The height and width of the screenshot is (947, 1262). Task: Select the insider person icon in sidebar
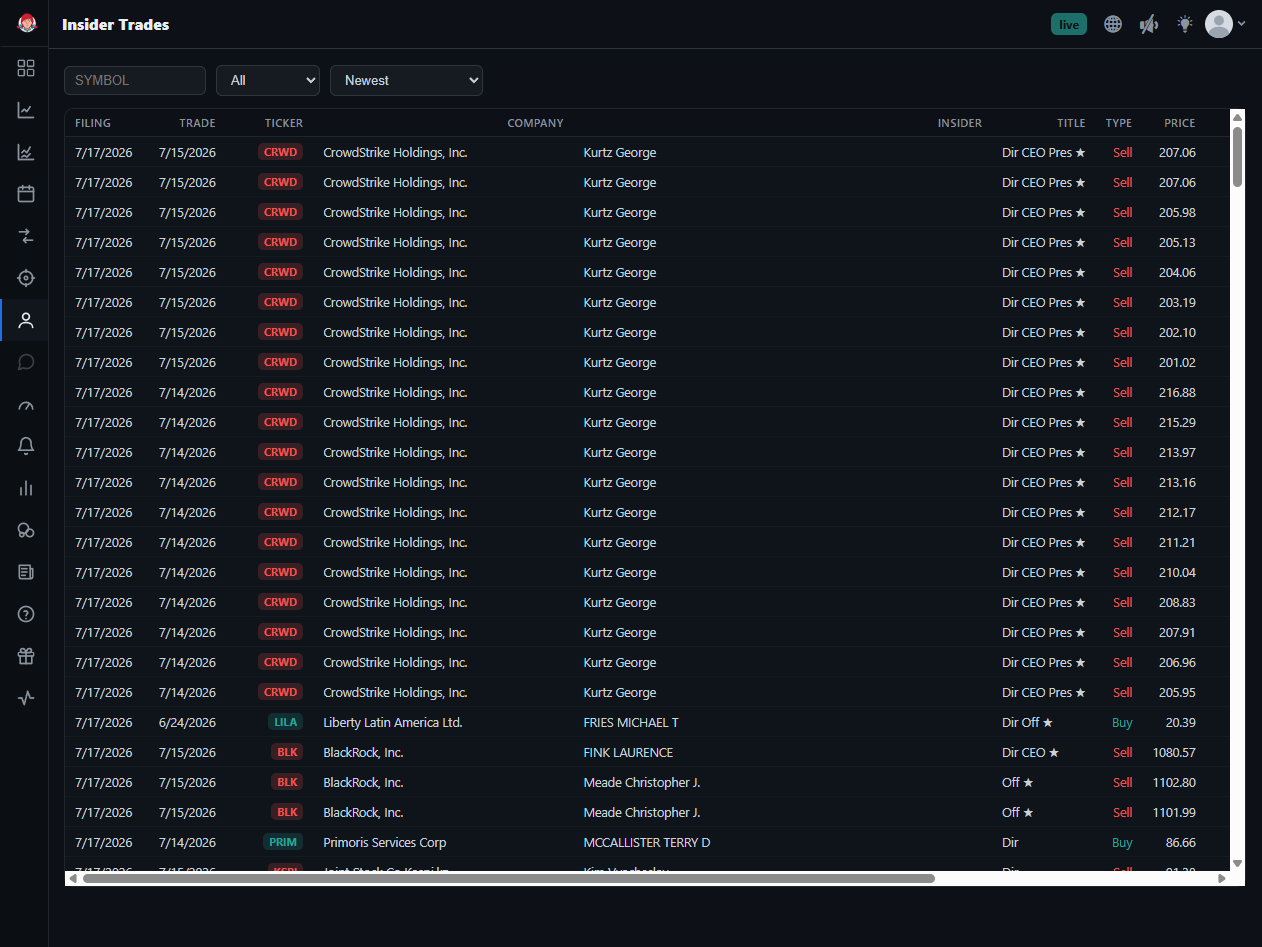pyautogui.click(x=26, y=320)
